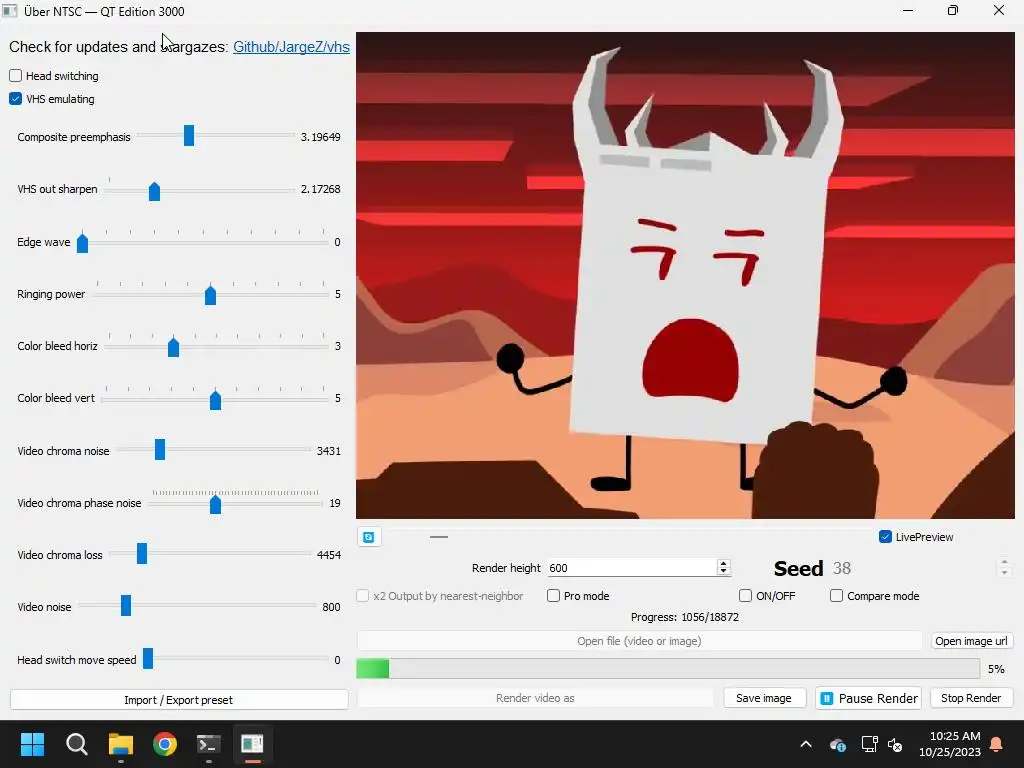Decrease Seed value with down arrow
The image size is (1024, 768).
click(1004, 573)
